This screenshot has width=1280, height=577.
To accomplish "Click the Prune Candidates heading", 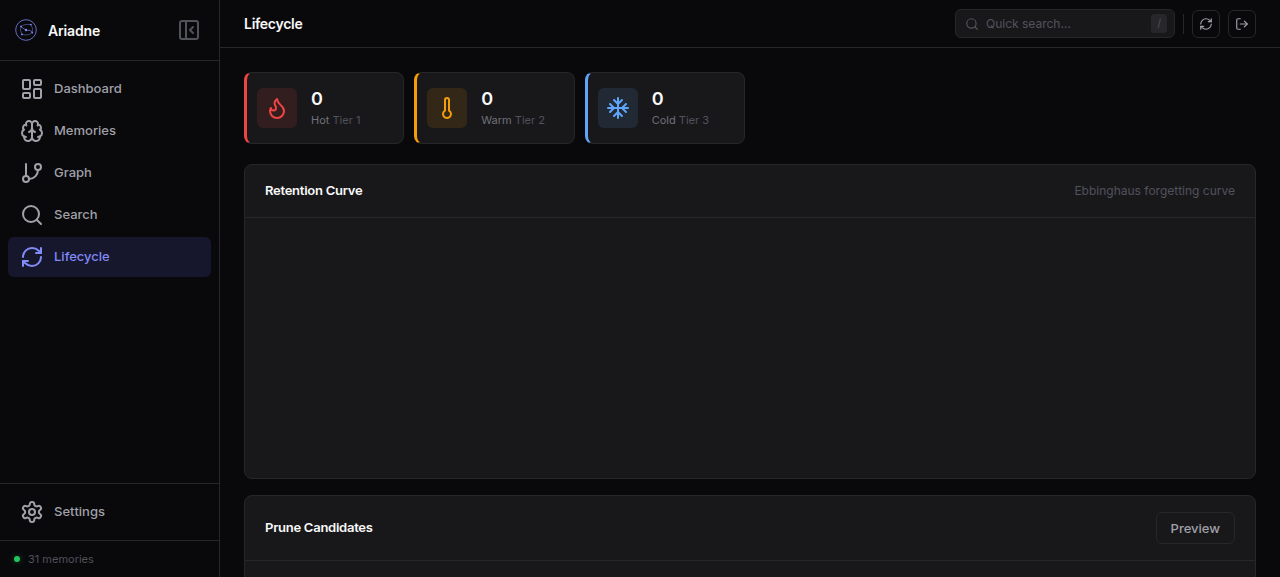I will coord(319,528).
